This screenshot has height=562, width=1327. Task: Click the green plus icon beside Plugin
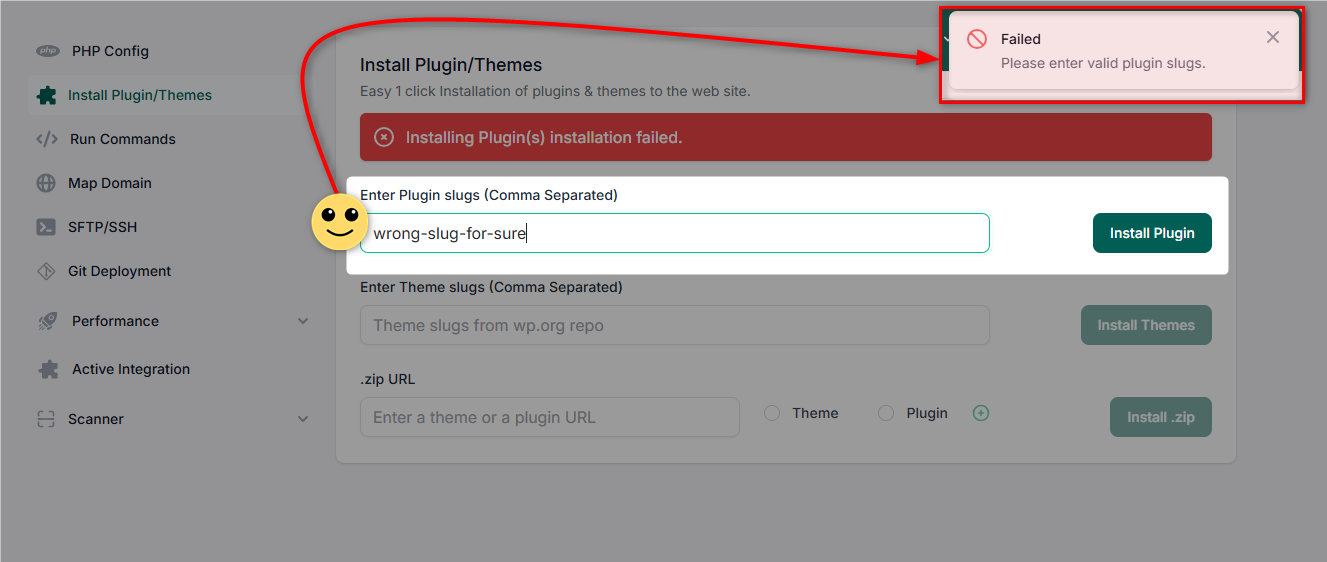point(981,413)
